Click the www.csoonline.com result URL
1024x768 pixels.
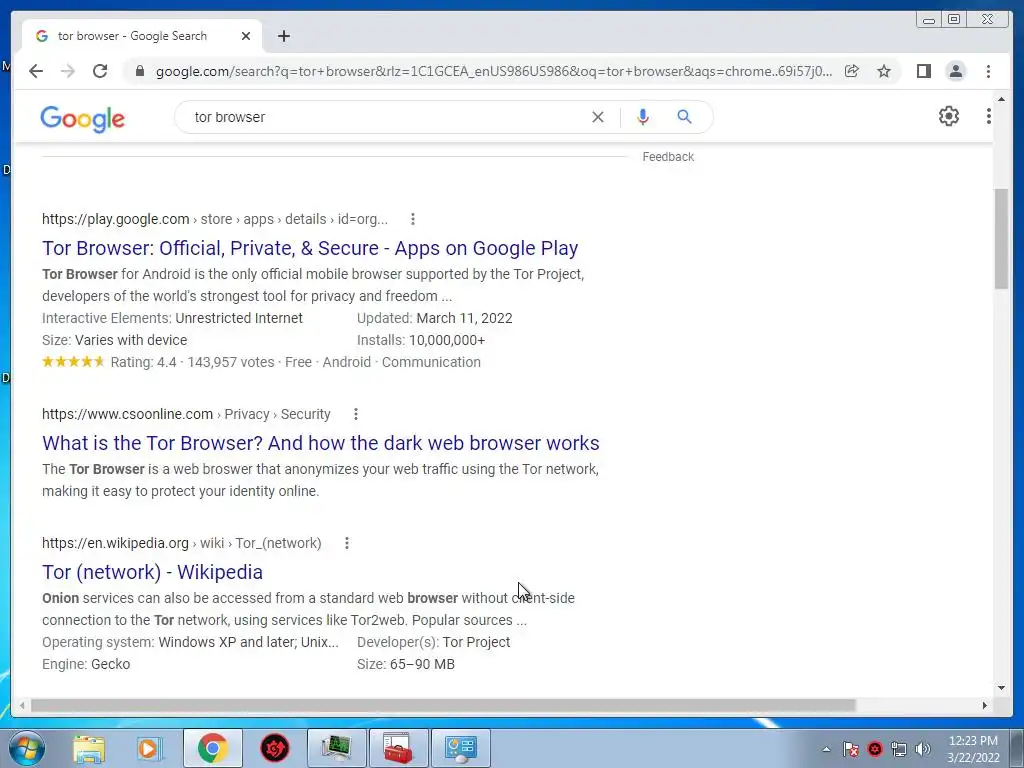click(x=186, y=414)
